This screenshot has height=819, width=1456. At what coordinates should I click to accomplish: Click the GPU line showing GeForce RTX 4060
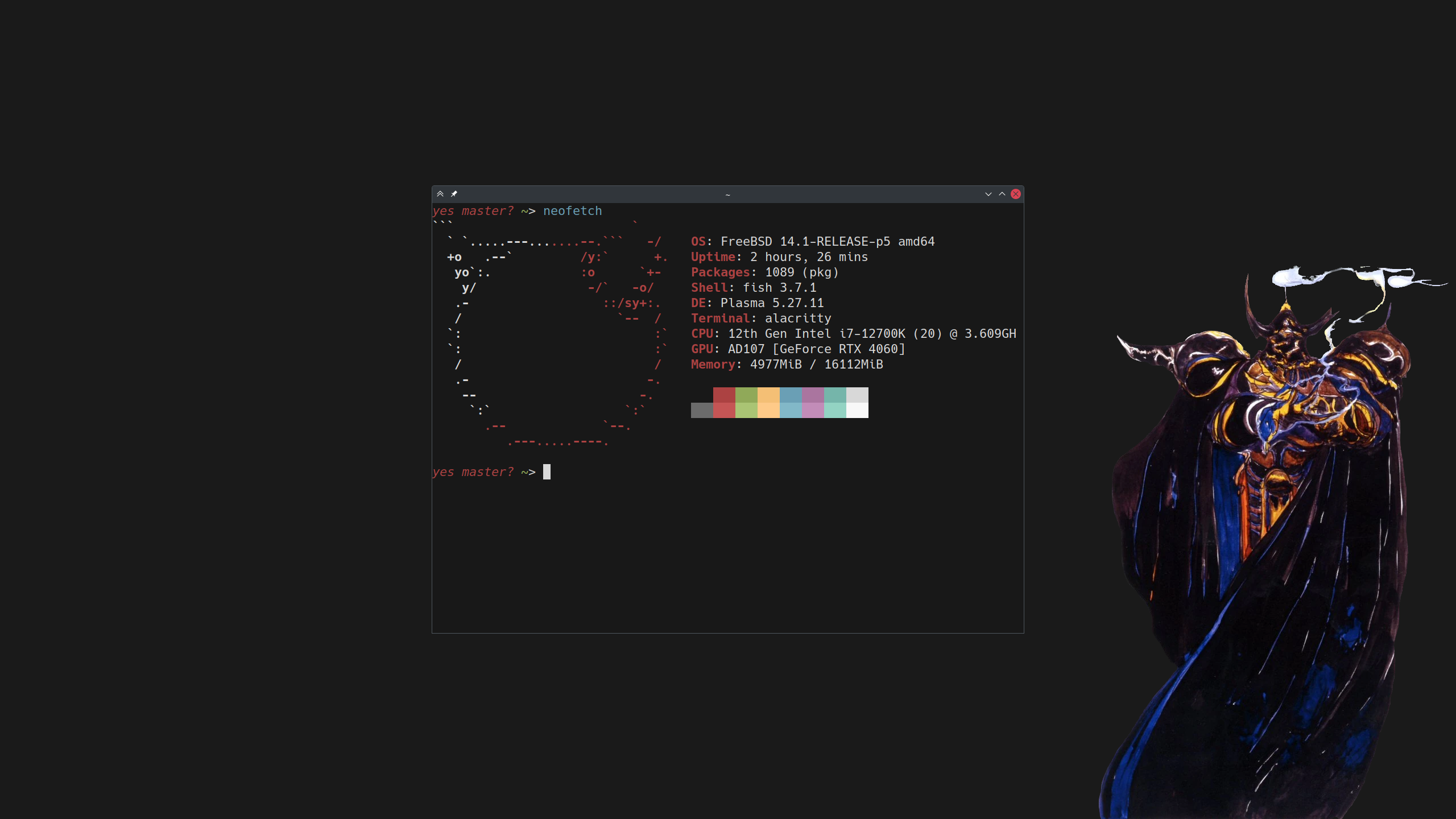coord(797,349)
